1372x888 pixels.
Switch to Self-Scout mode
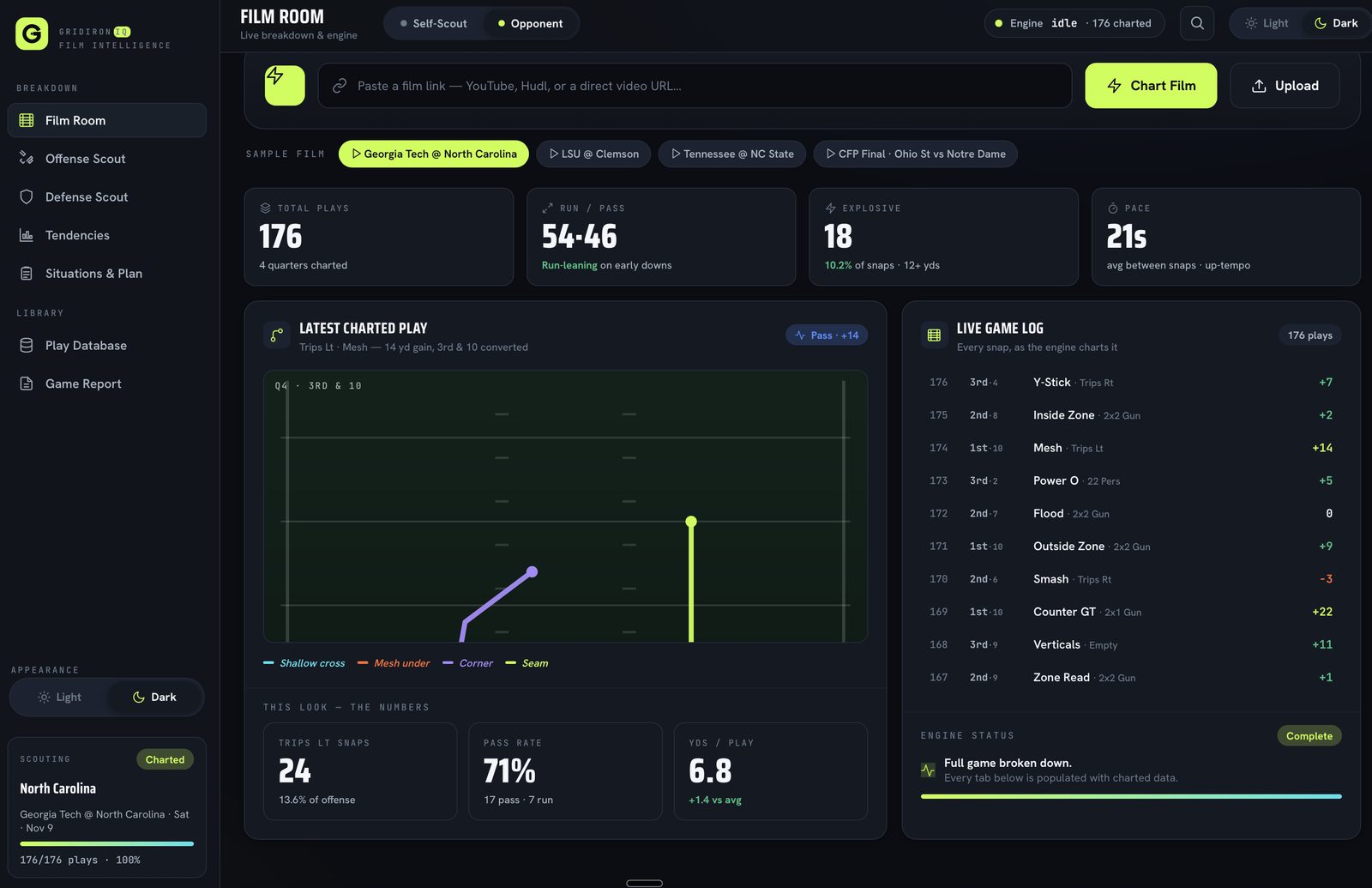(x=434, y=23)
